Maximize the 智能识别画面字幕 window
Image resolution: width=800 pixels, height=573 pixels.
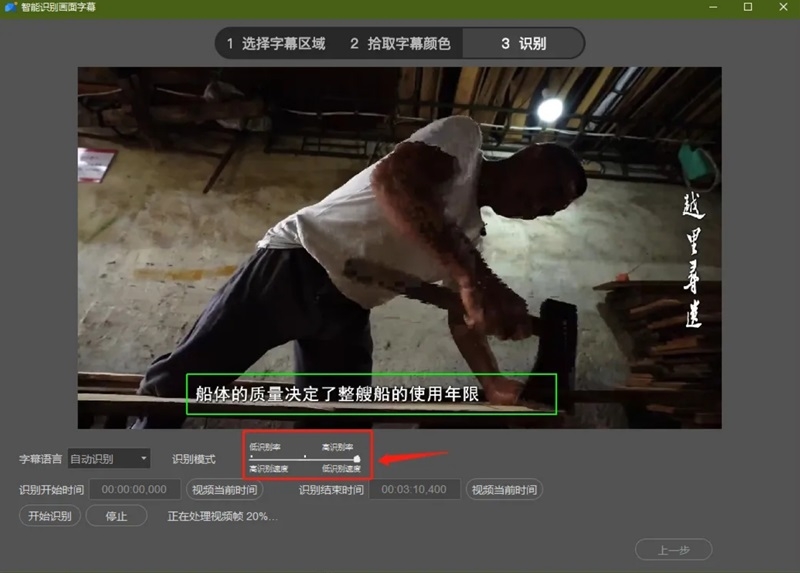pos(748,7)
